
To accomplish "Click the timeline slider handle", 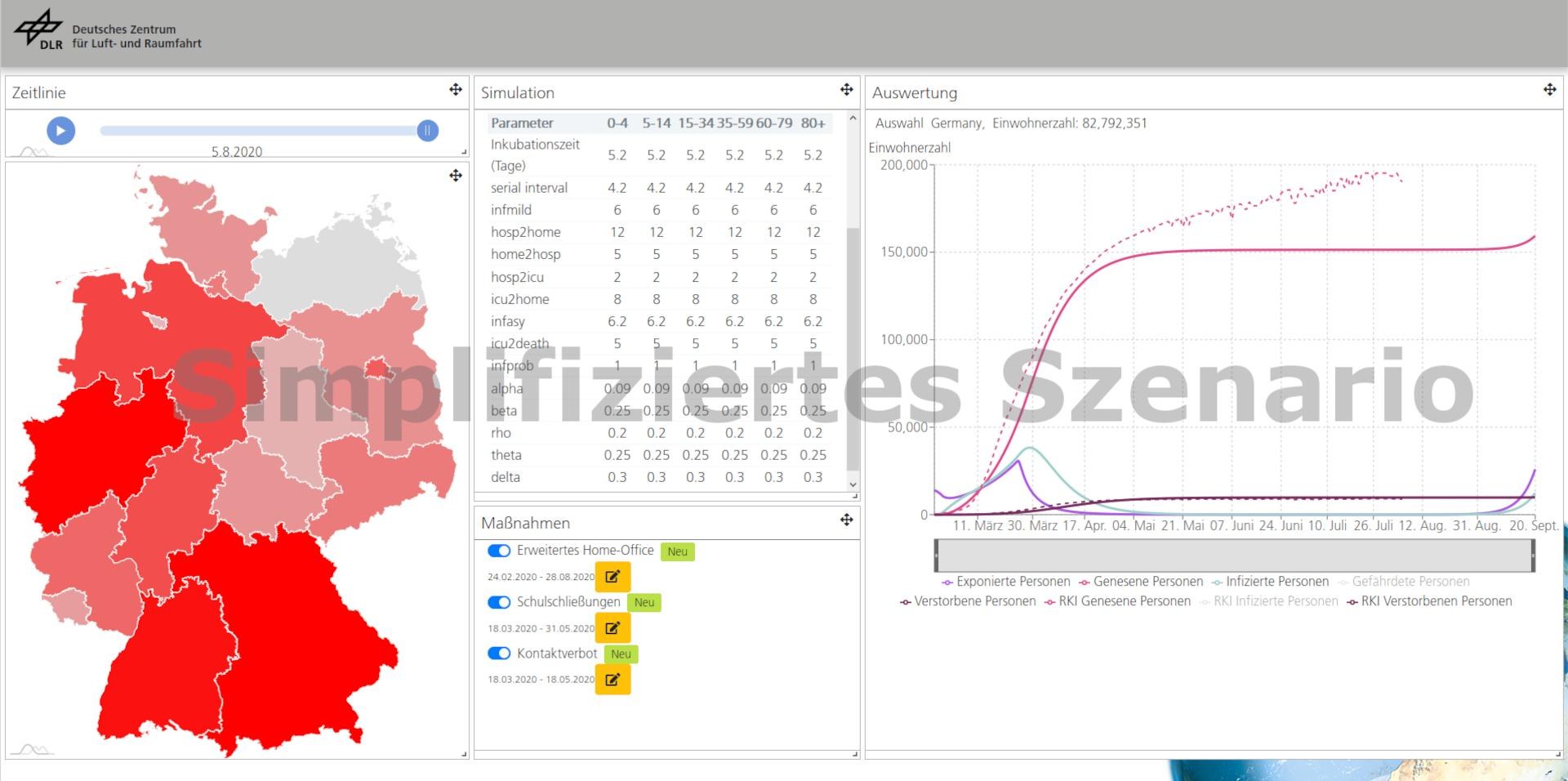I will [x=427, y=131].
